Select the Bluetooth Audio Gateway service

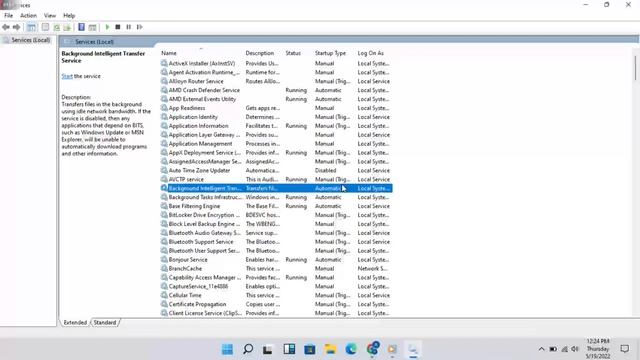276,233
